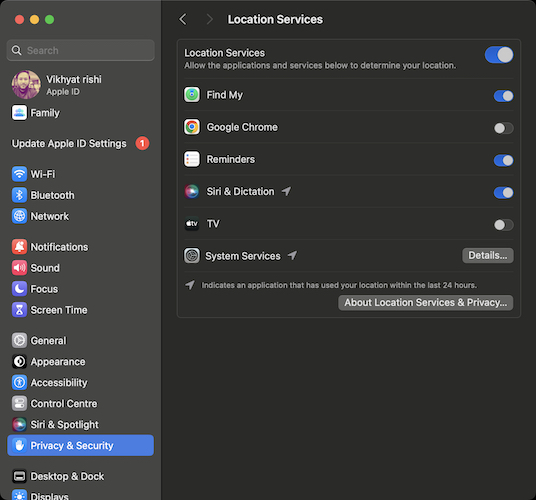Click the Find My app icon
Viewport: 536px width, 500px height.
coord(192,95)
